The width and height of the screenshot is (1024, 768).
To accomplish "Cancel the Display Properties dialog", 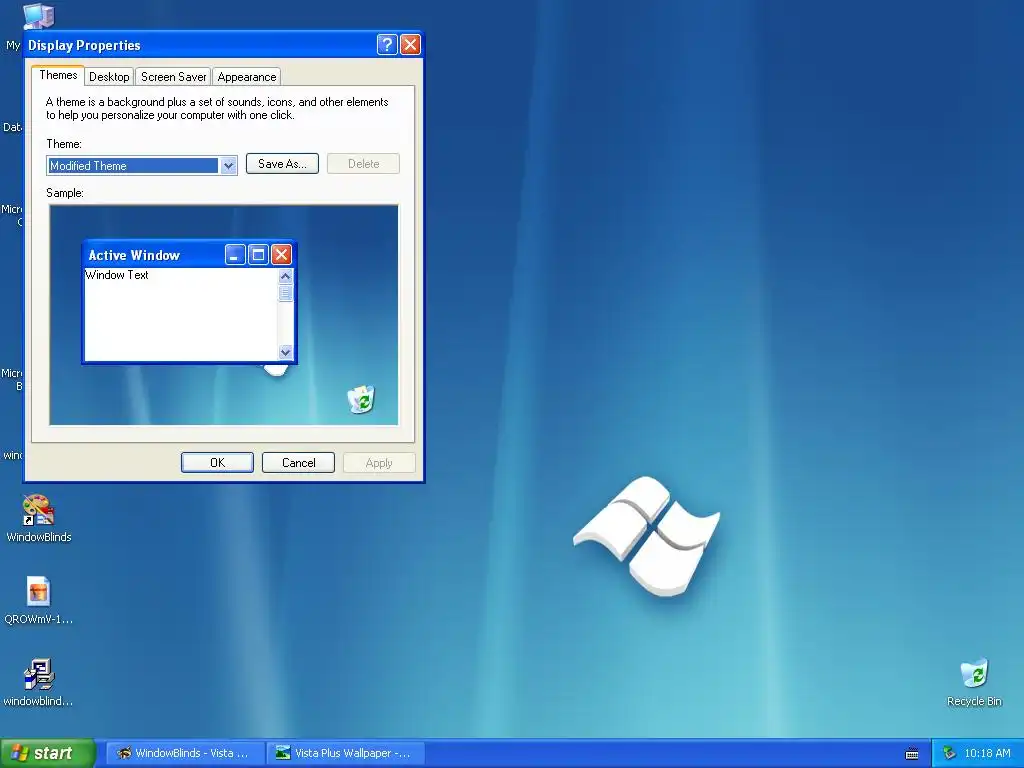I will coord(298,462).
